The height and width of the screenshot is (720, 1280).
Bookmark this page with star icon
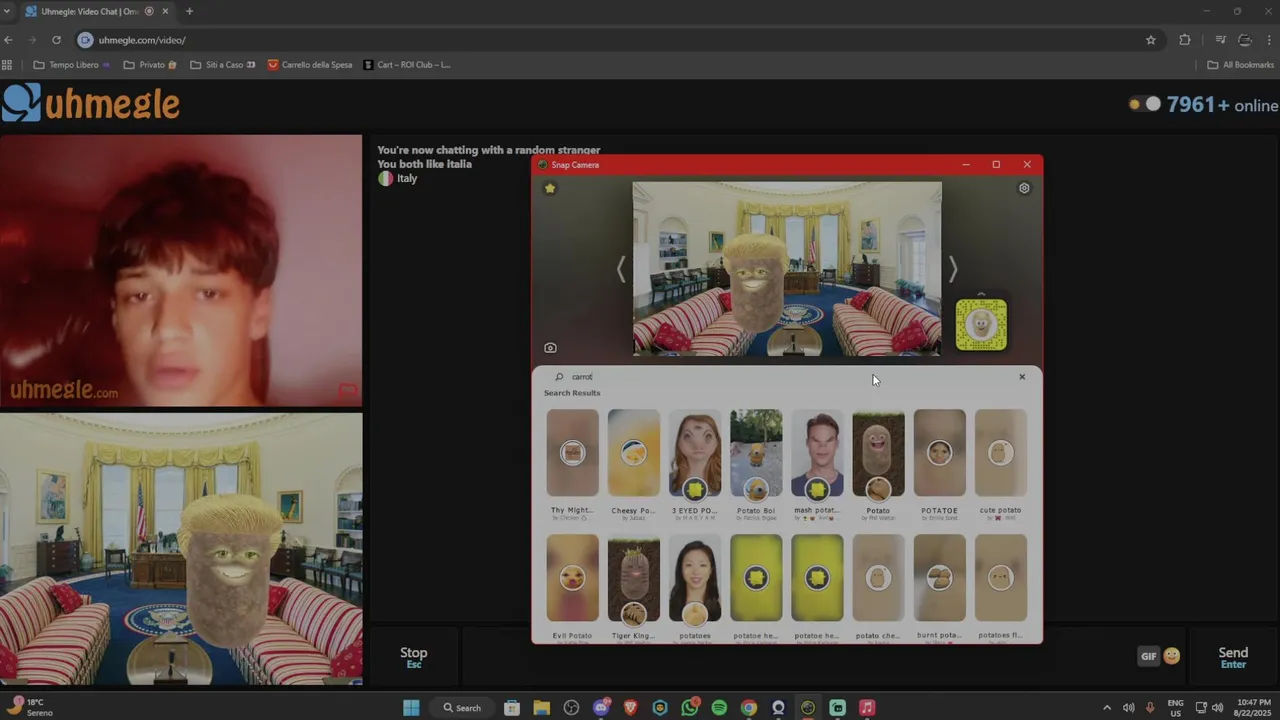coord(1151,40)
